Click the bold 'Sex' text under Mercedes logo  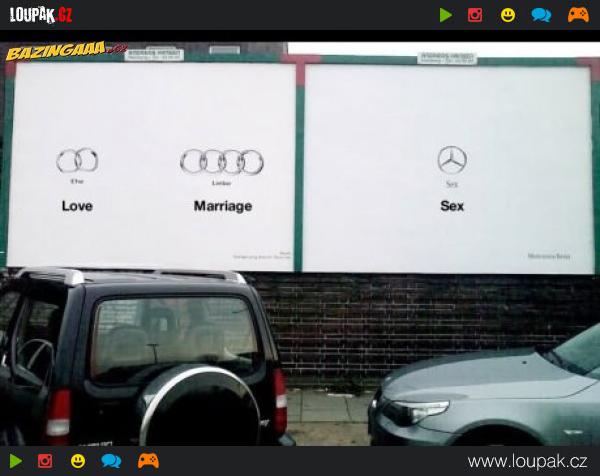click(452, 206)
